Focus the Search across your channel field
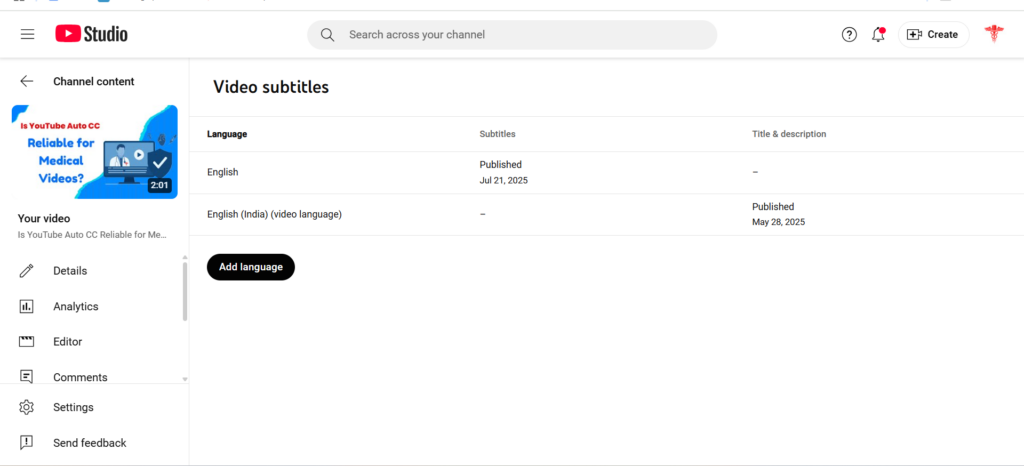 point(512,35)
